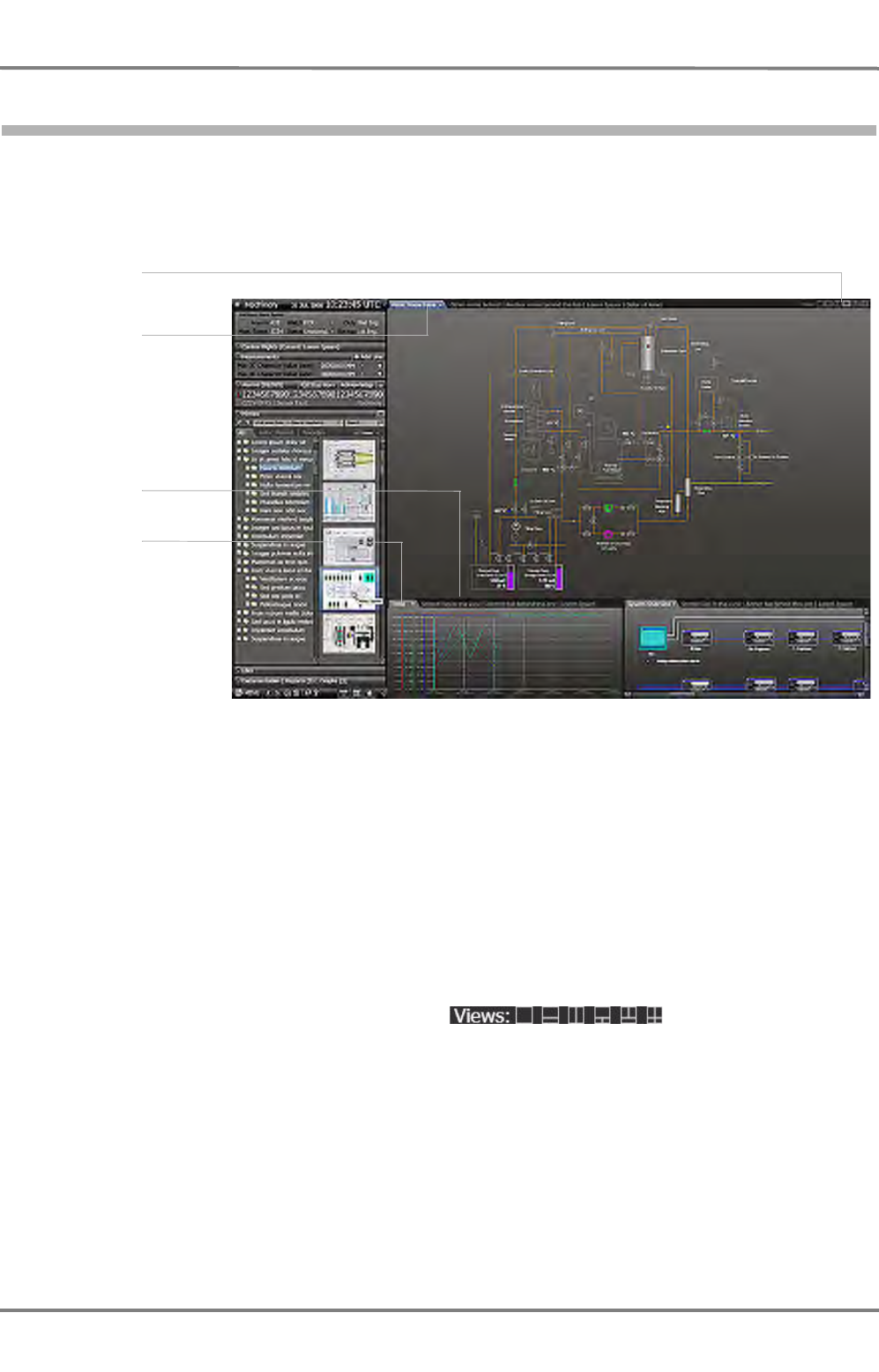The width and height of the screenshot is (879, 1372).
Task: Click the Machinery title in the side panel
Action: 261,304
